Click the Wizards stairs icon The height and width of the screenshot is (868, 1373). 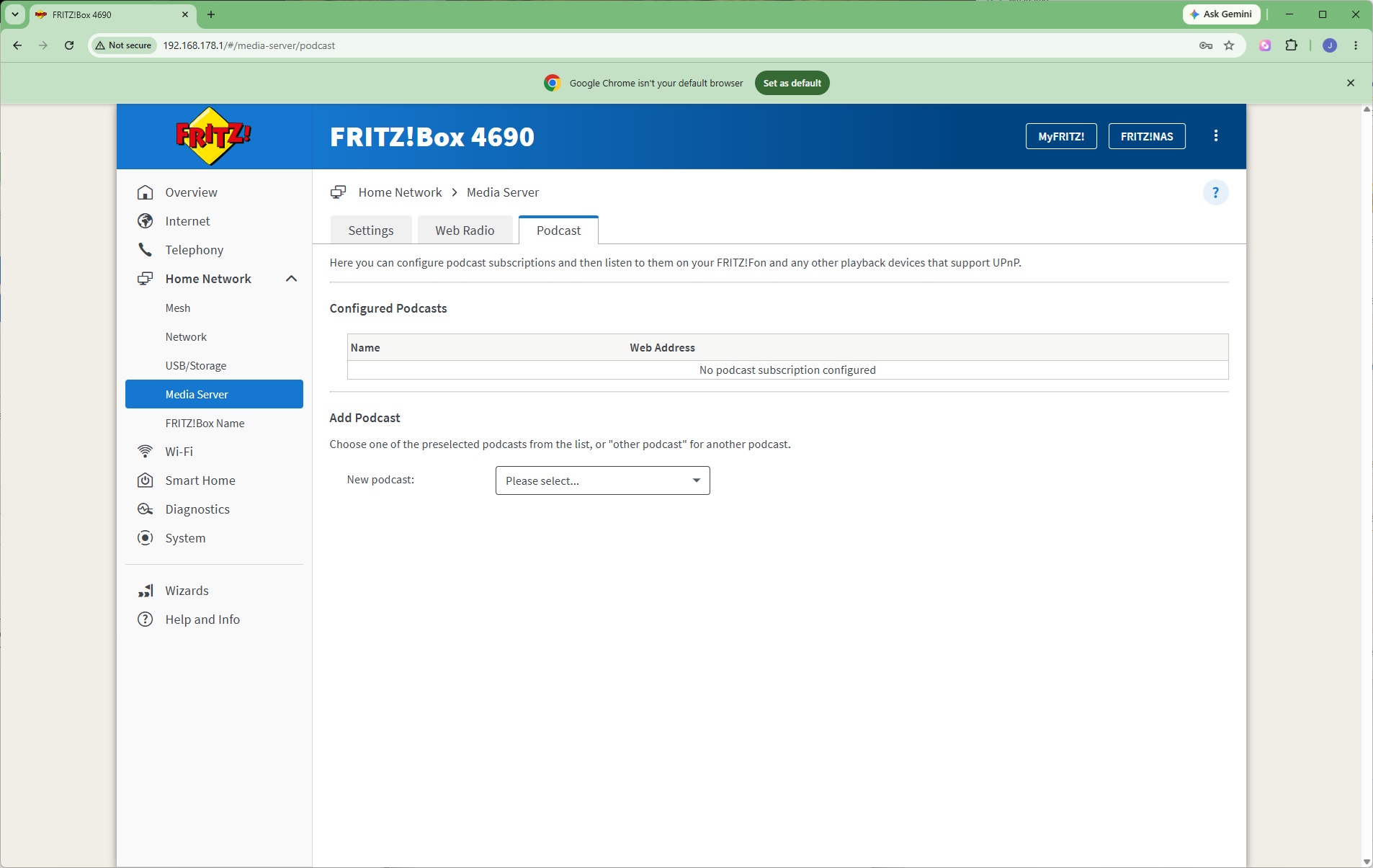click(146, 591)
